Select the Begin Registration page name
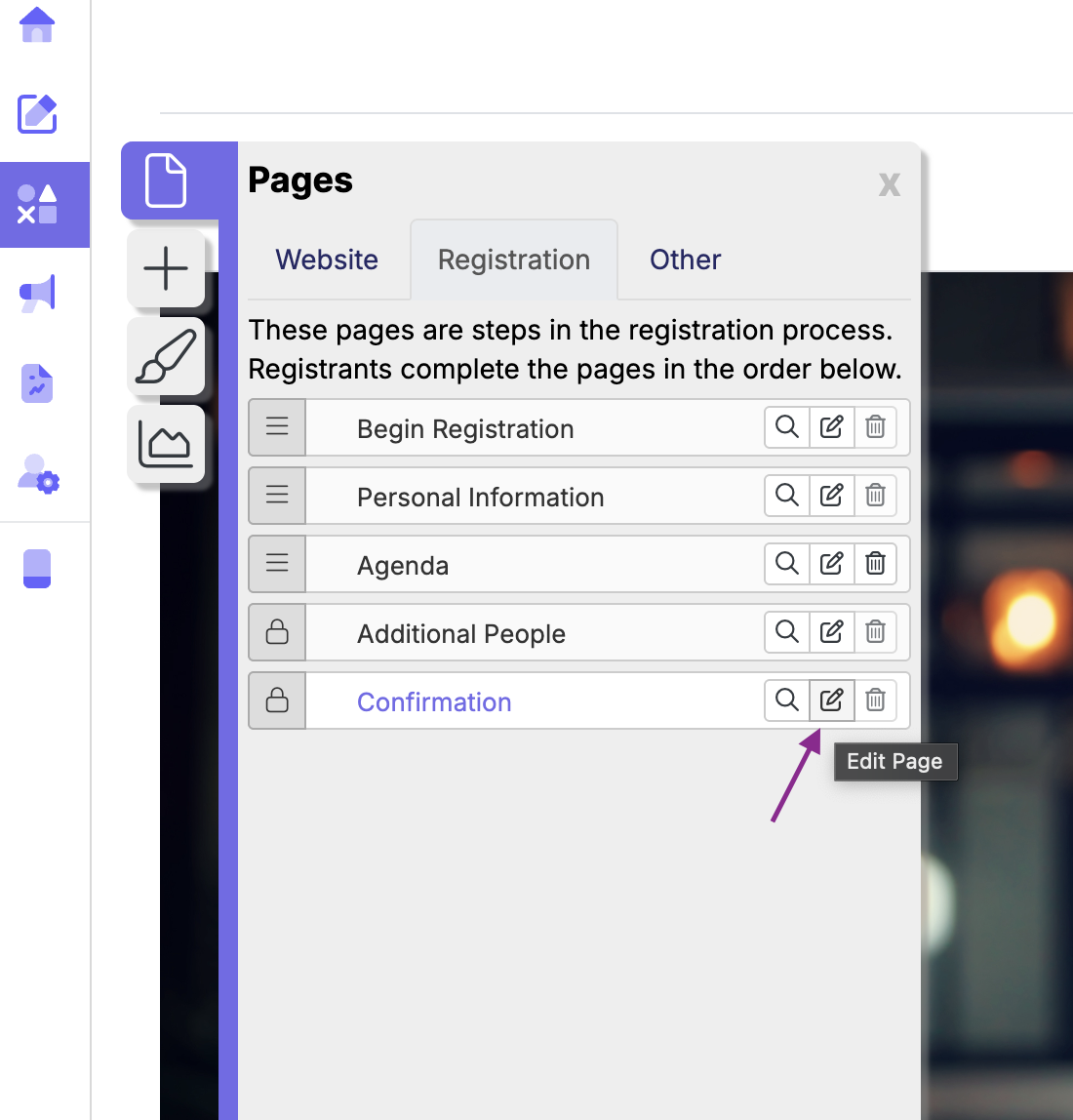The width and height of the screenshot is (1073, 1120). coord(465,429)
